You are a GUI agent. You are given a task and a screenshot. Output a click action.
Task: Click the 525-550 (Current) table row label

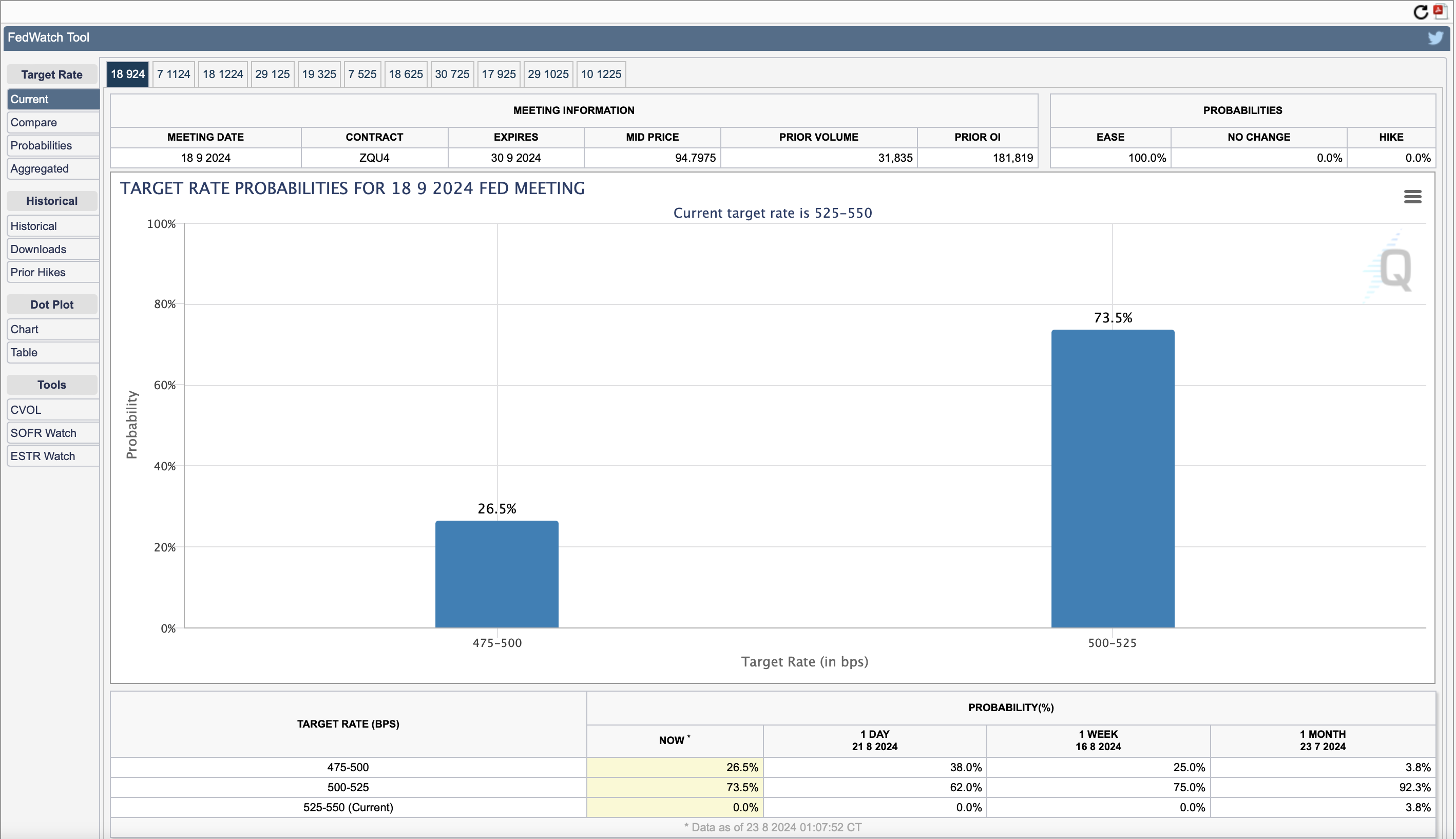click(348, 807)
